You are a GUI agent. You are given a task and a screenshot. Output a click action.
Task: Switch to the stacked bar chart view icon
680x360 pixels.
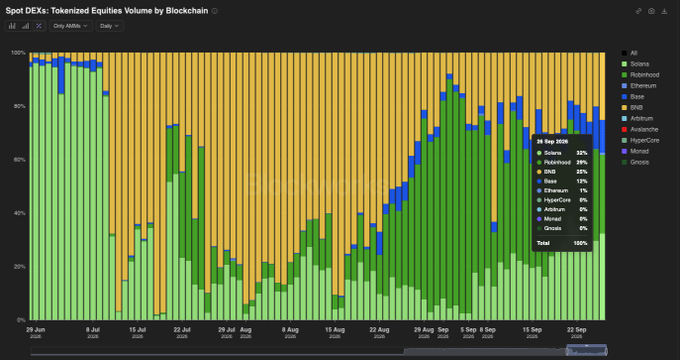[x=12, y=26]
